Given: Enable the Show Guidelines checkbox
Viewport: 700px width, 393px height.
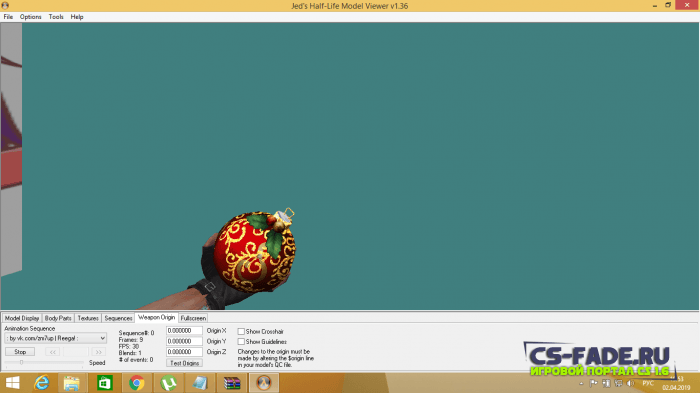Looking at the screenshot, I should click(x=241, y=342).
